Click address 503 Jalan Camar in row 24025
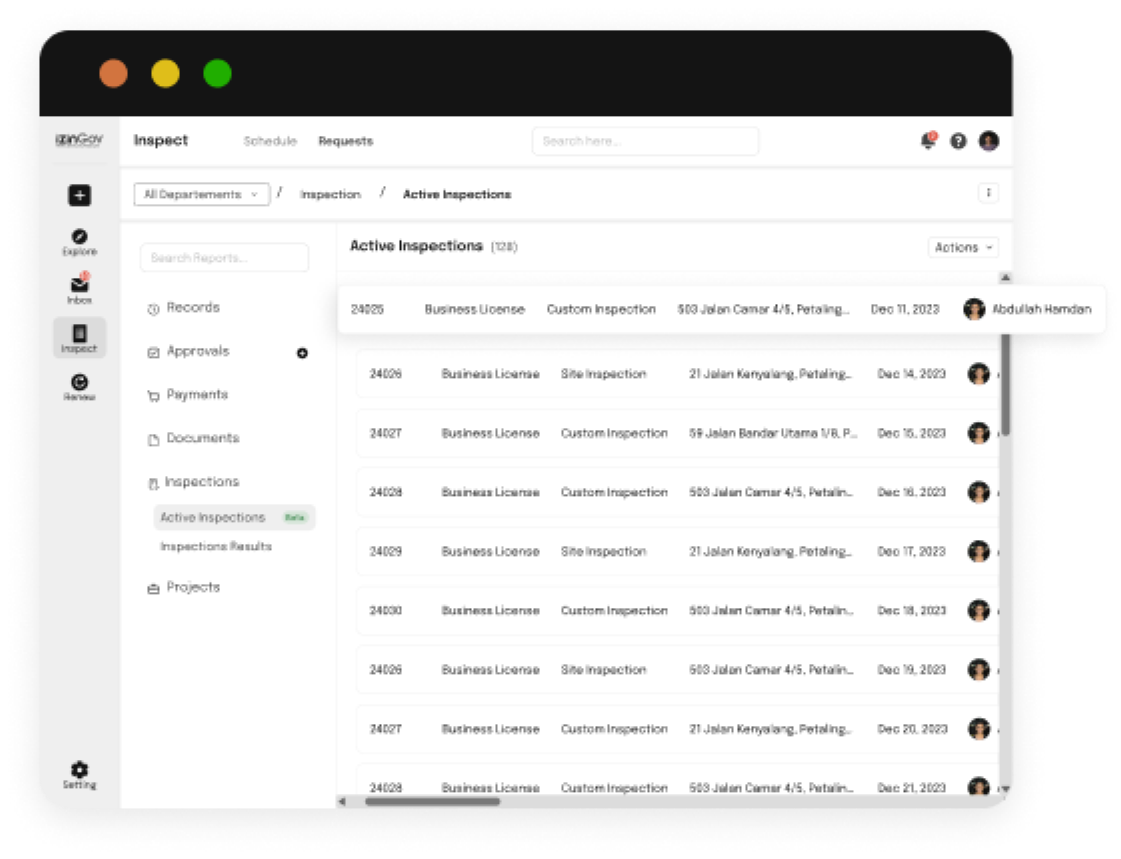Image resolution: width=1121 pixels, height=859 pixels. point(763,309)
